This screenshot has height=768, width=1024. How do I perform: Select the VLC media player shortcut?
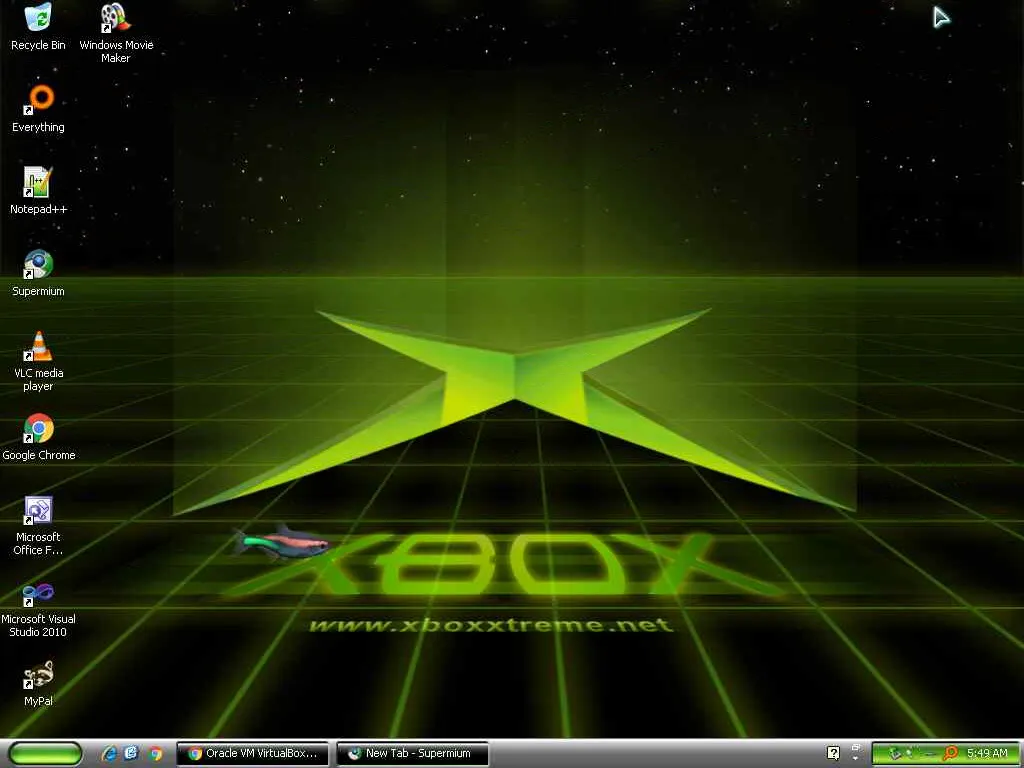coord(39,361)
